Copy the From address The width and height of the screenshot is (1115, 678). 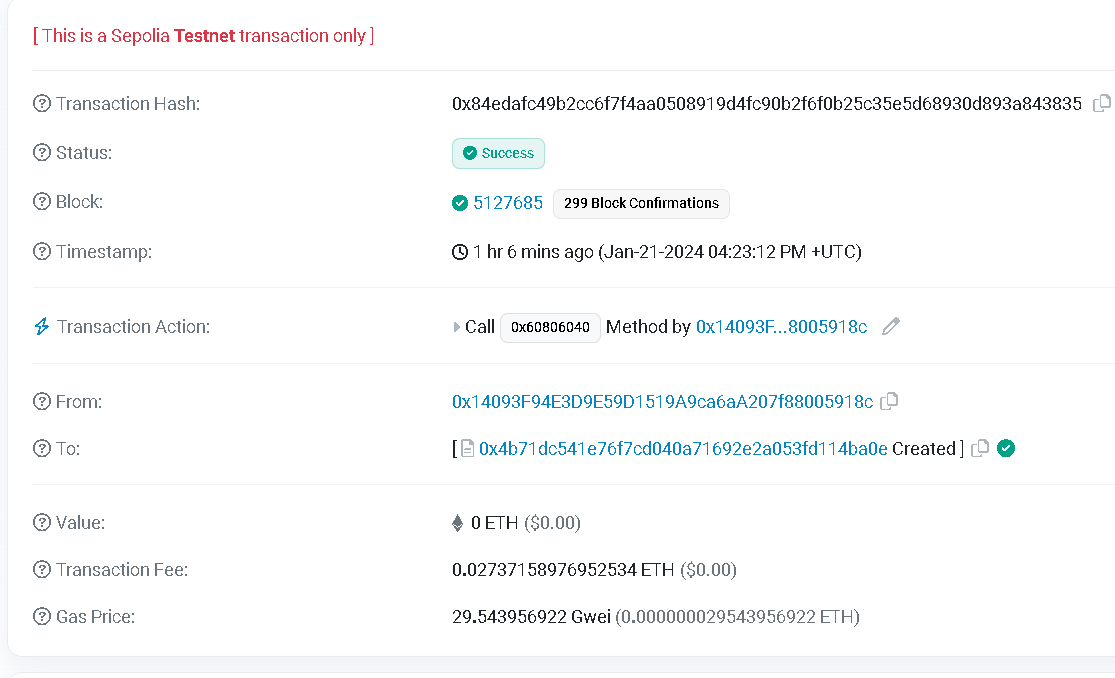(x=889, y=401)
